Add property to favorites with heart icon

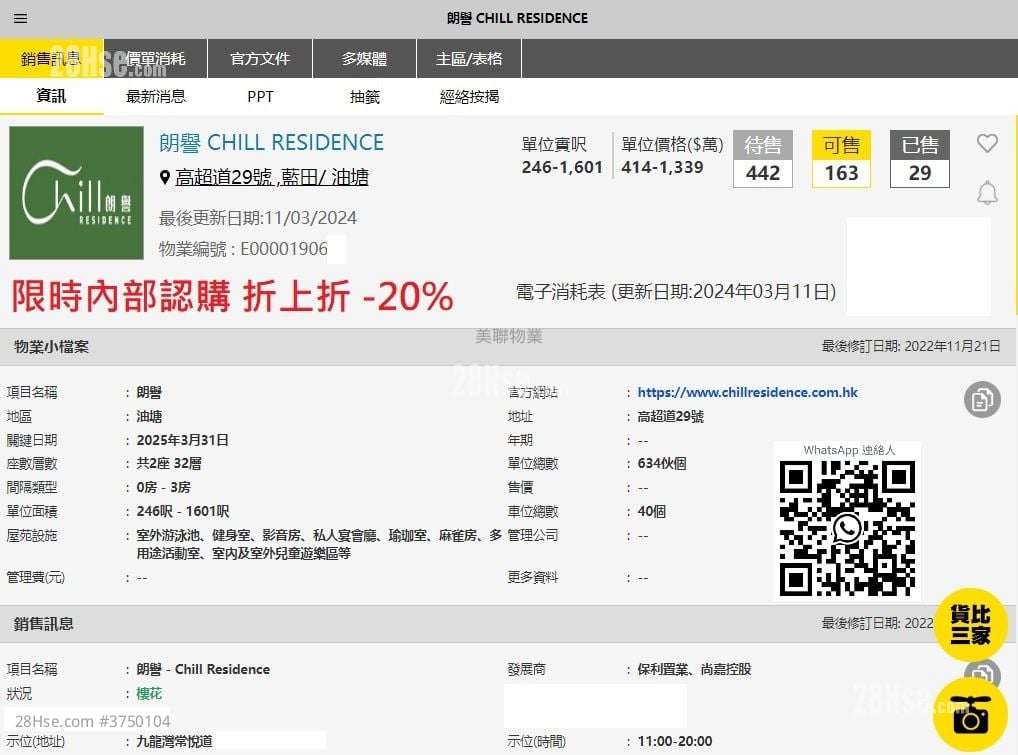pyautogui.click(x=987, y=144)
